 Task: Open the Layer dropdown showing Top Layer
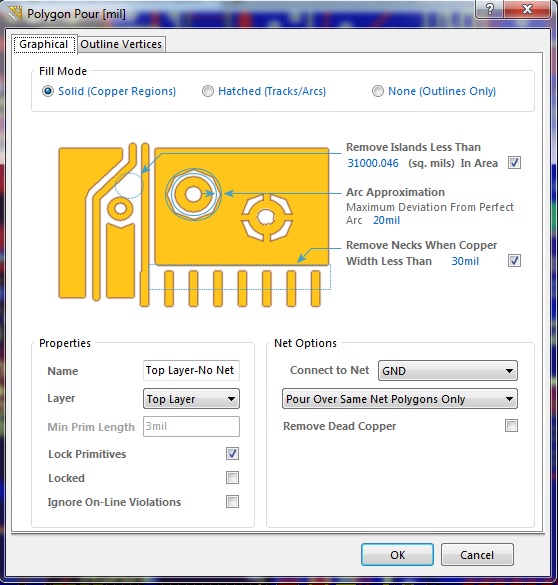191,399
